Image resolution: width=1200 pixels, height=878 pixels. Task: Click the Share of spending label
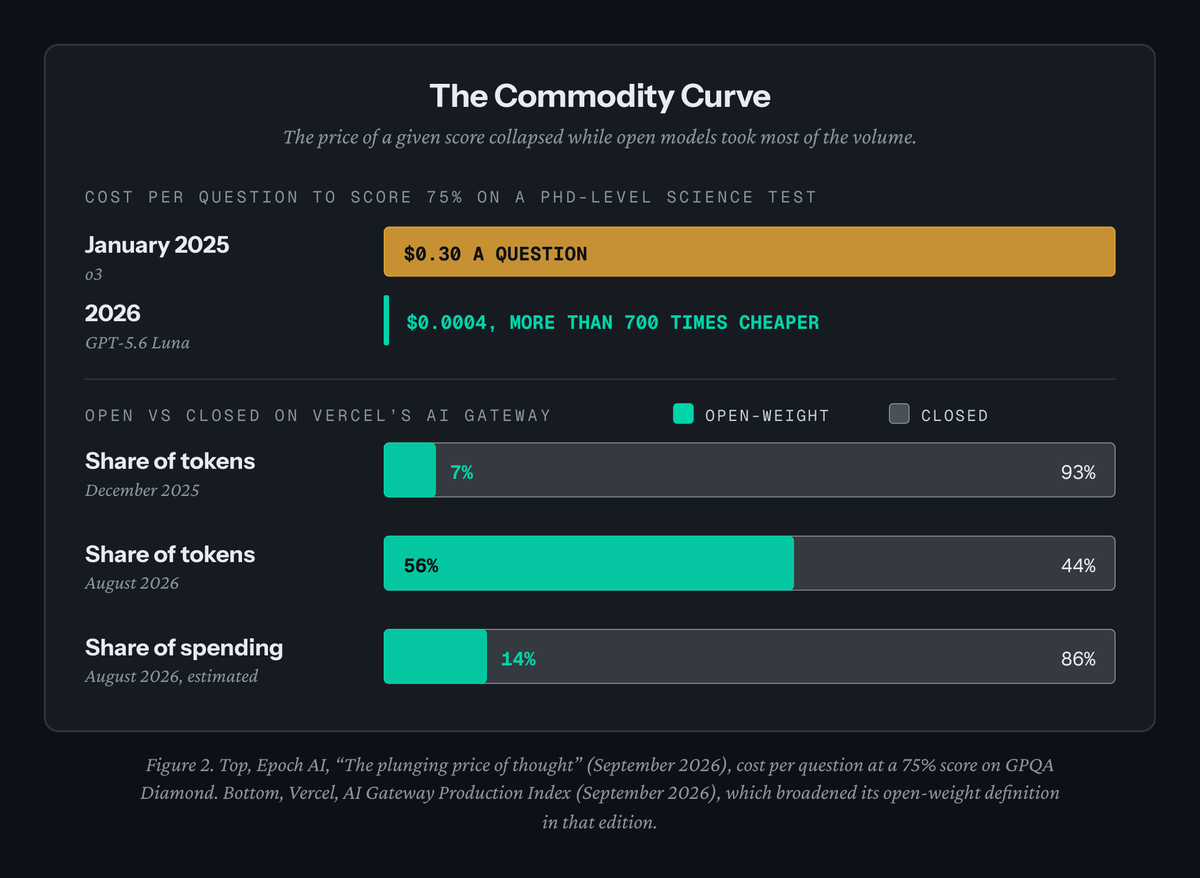(184, 648)
